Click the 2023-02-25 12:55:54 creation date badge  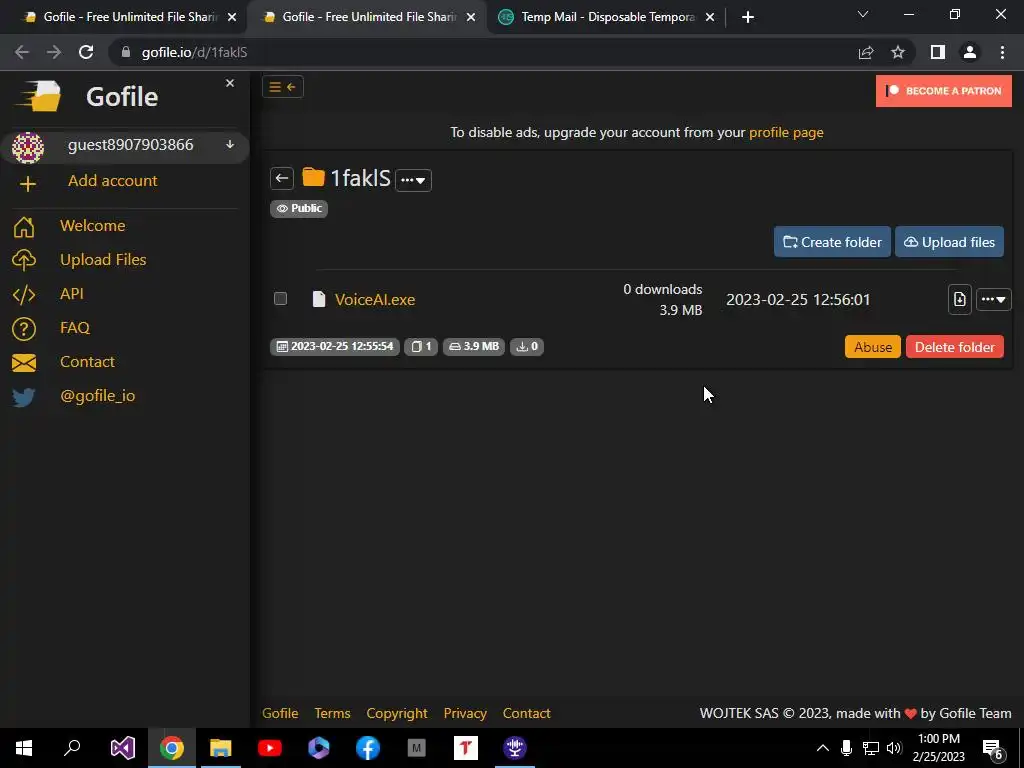click(x=334, y=346)
